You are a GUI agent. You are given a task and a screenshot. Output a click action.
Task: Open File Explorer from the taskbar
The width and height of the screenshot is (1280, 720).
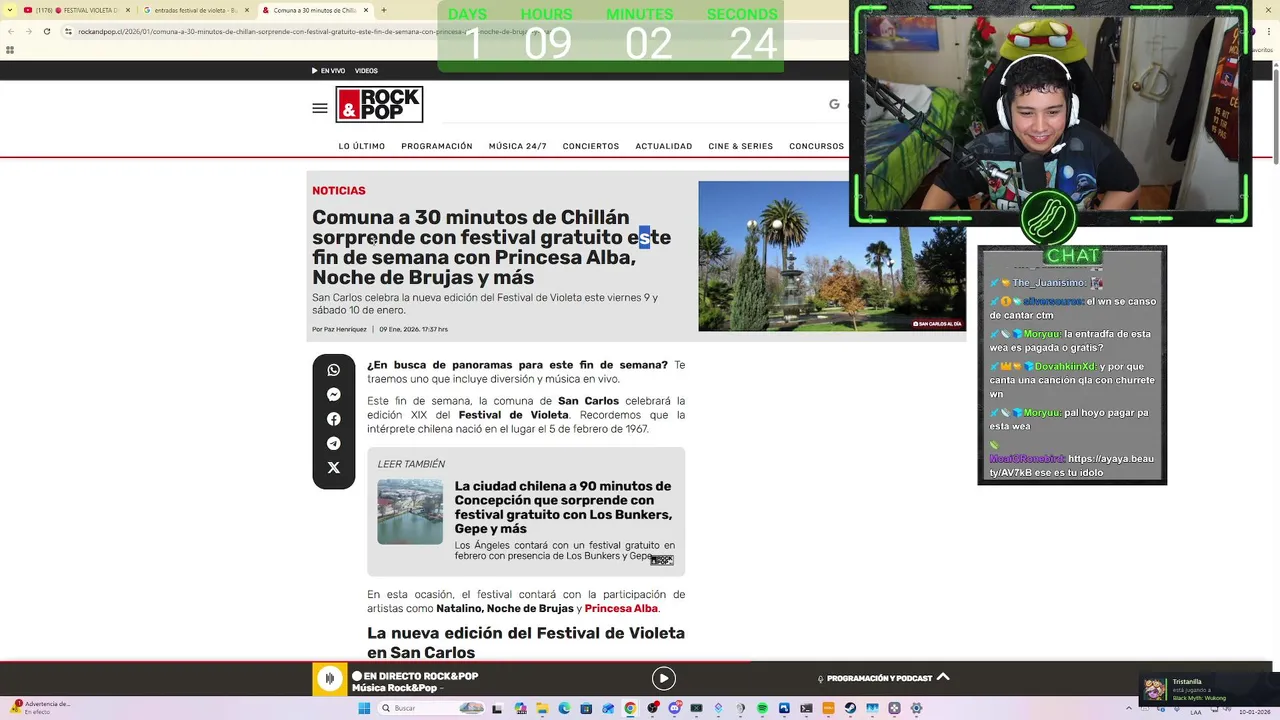point(542,708)
